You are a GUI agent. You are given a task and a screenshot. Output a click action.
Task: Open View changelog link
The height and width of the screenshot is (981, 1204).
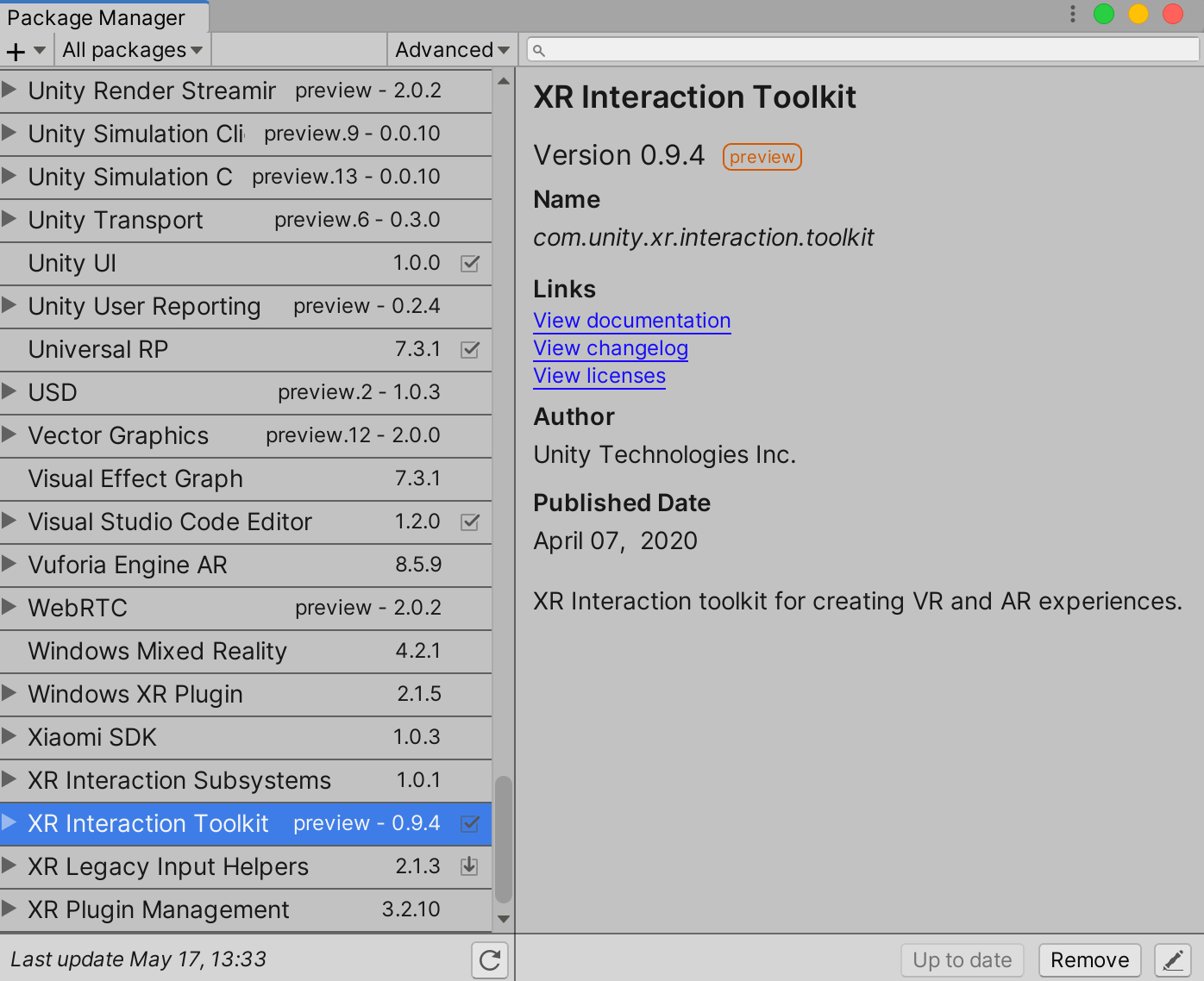click(x=611, y=348)
